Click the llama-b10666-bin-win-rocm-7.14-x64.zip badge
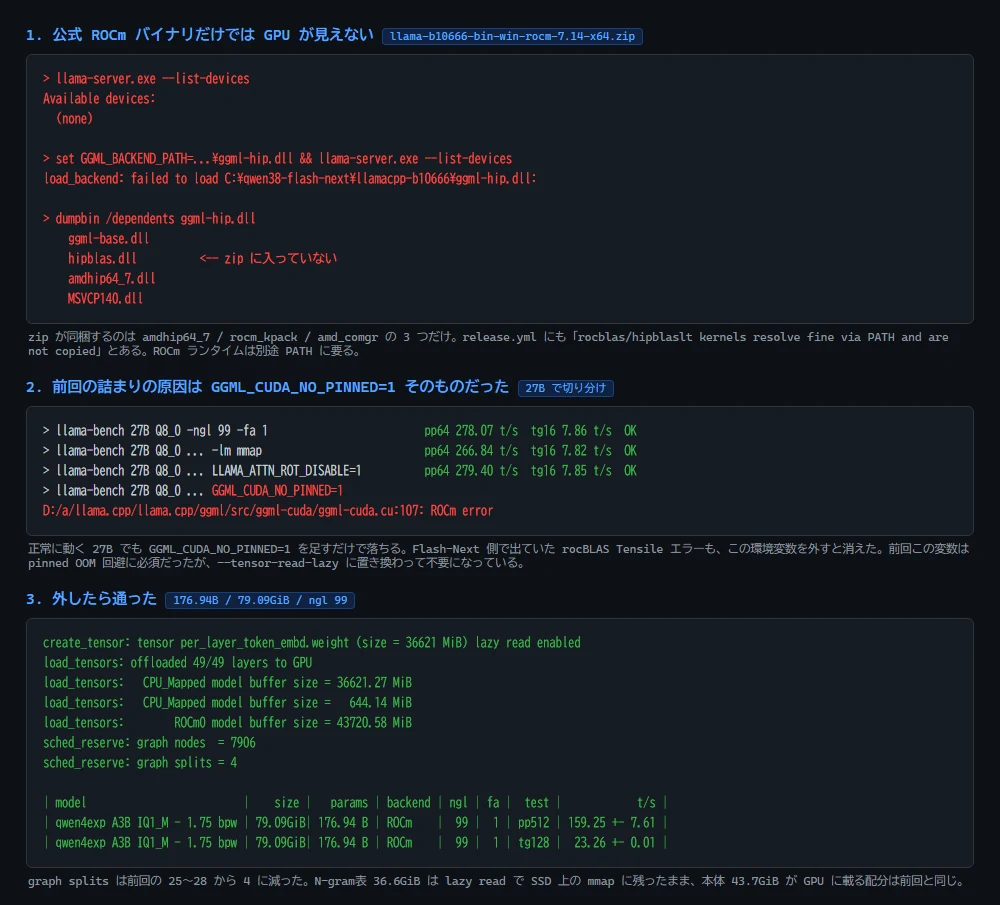Viewport: 1000px width, 905px height. click(512, 36)
